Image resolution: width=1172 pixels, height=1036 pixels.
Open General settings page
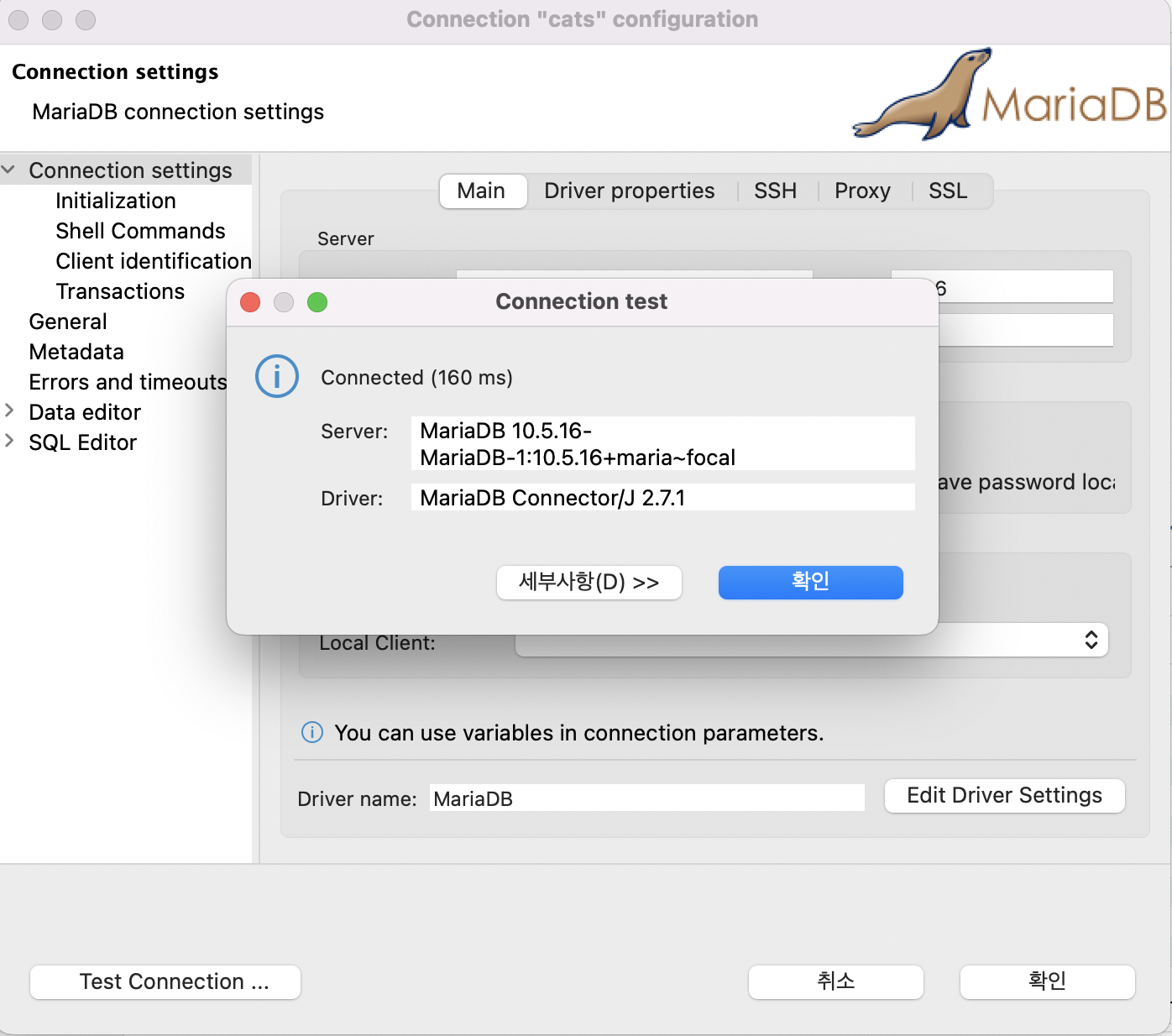(x=68, y=322)
